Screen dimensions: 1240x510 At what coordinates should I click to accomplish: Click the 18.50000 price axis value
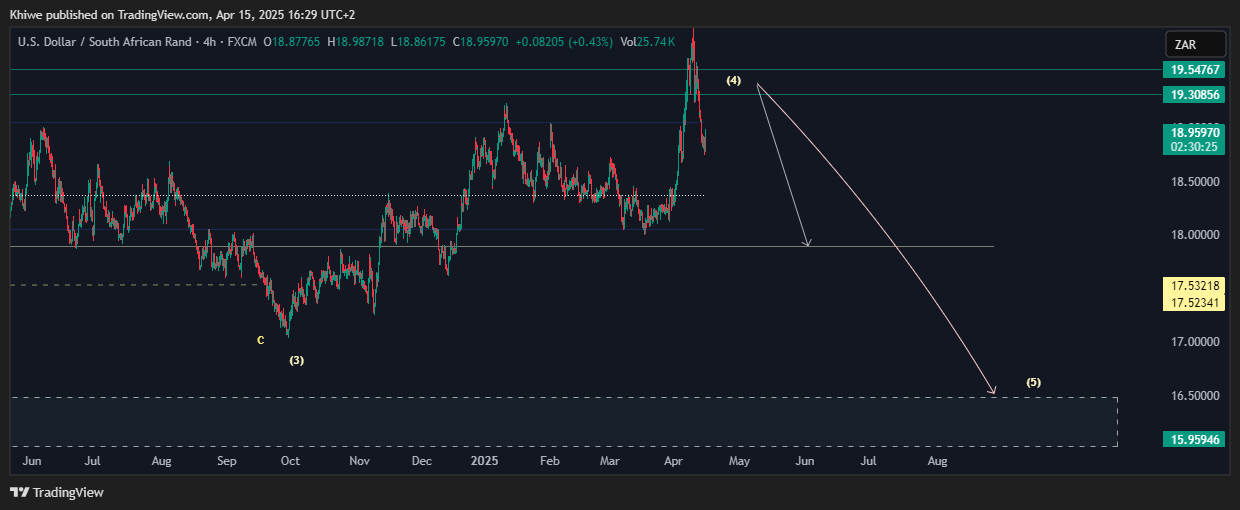[x=1195, y=182]
